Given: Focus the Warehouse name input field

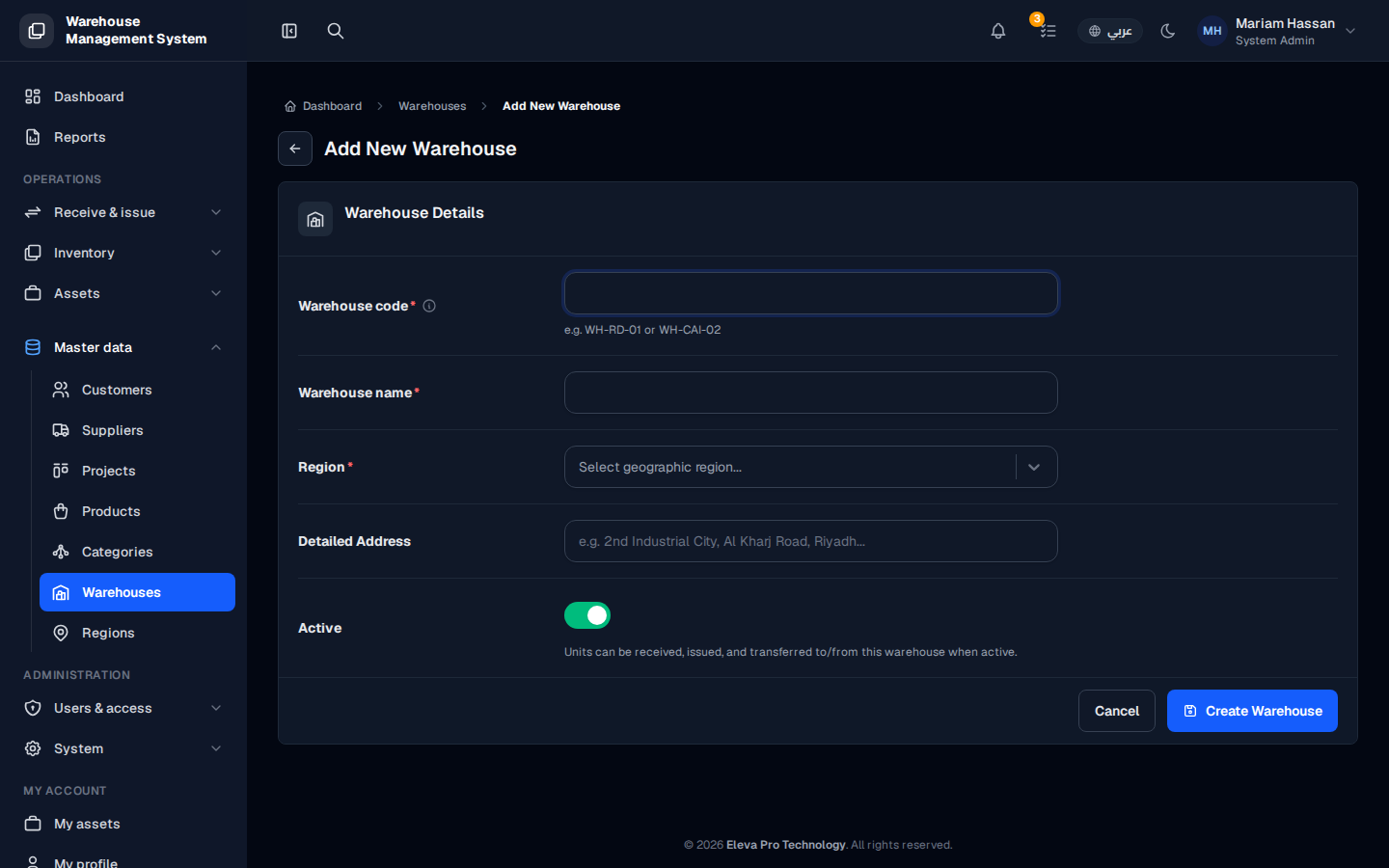Looking at the screenshot, I should coord(811,393).
